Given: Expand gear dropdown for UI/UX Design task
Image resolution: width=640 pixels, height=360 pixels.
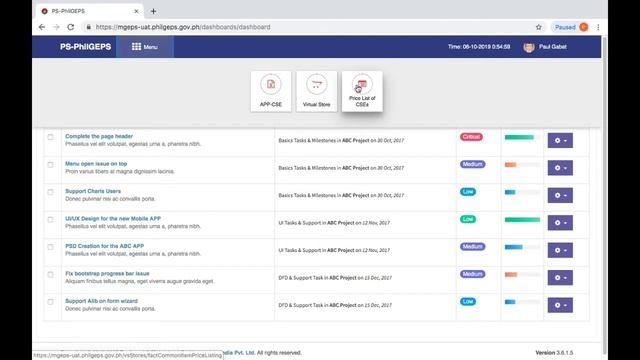Looking at the screenshot, I should (560, 223).
